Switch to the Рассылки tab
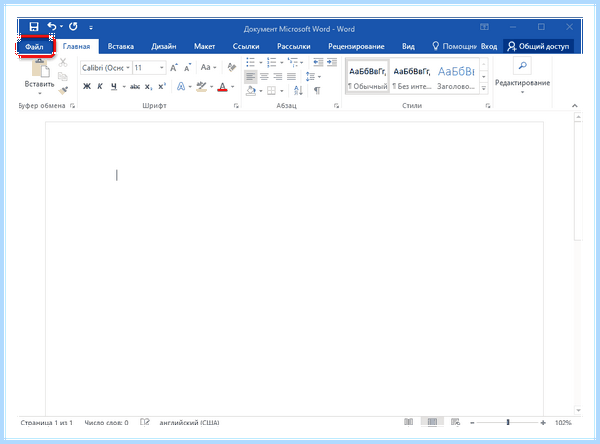Screen dimensions: 600x444 [293, 47]
